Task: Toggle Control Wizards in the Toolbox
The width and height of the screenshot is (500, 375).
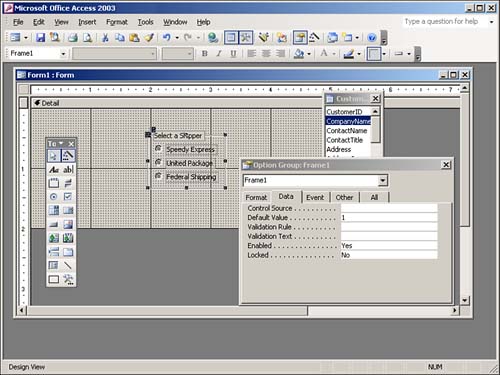Action: click(68, 155)
